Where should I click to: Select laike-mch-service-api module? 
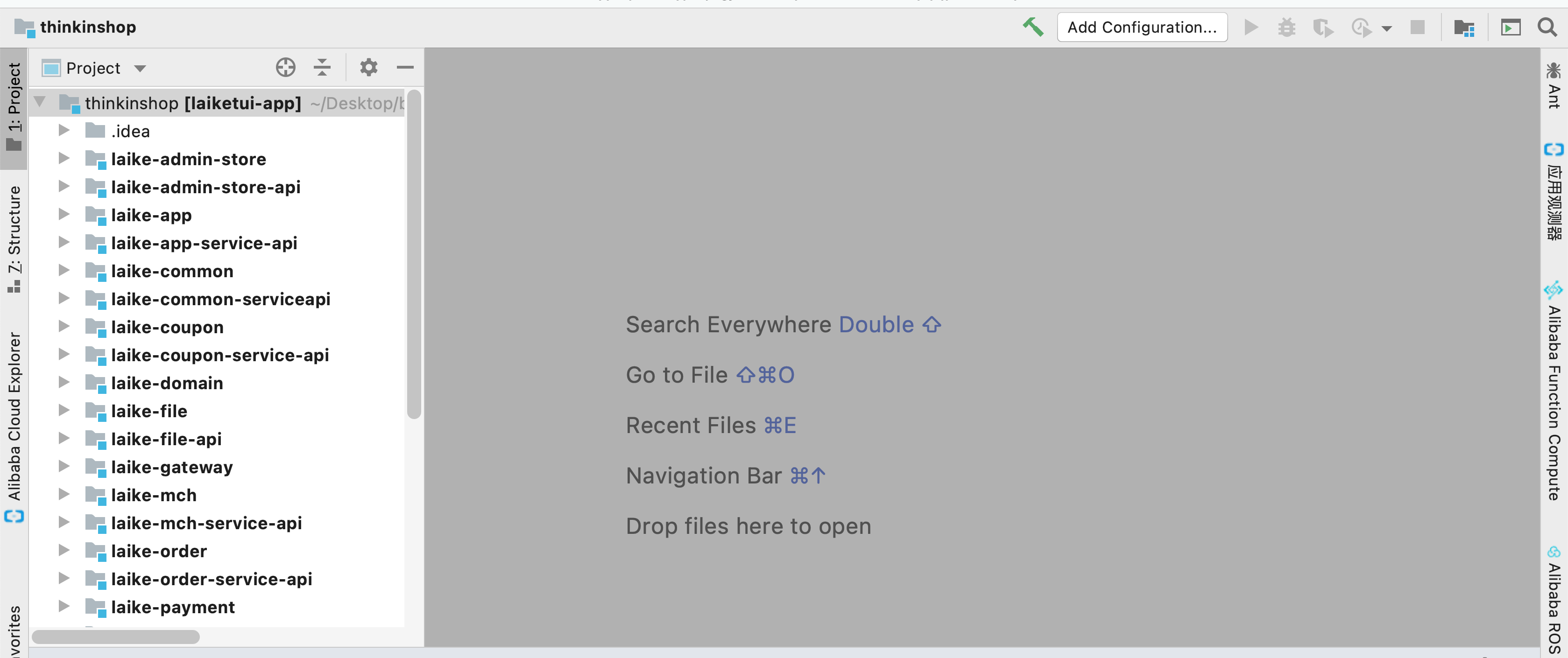[206, 523]
